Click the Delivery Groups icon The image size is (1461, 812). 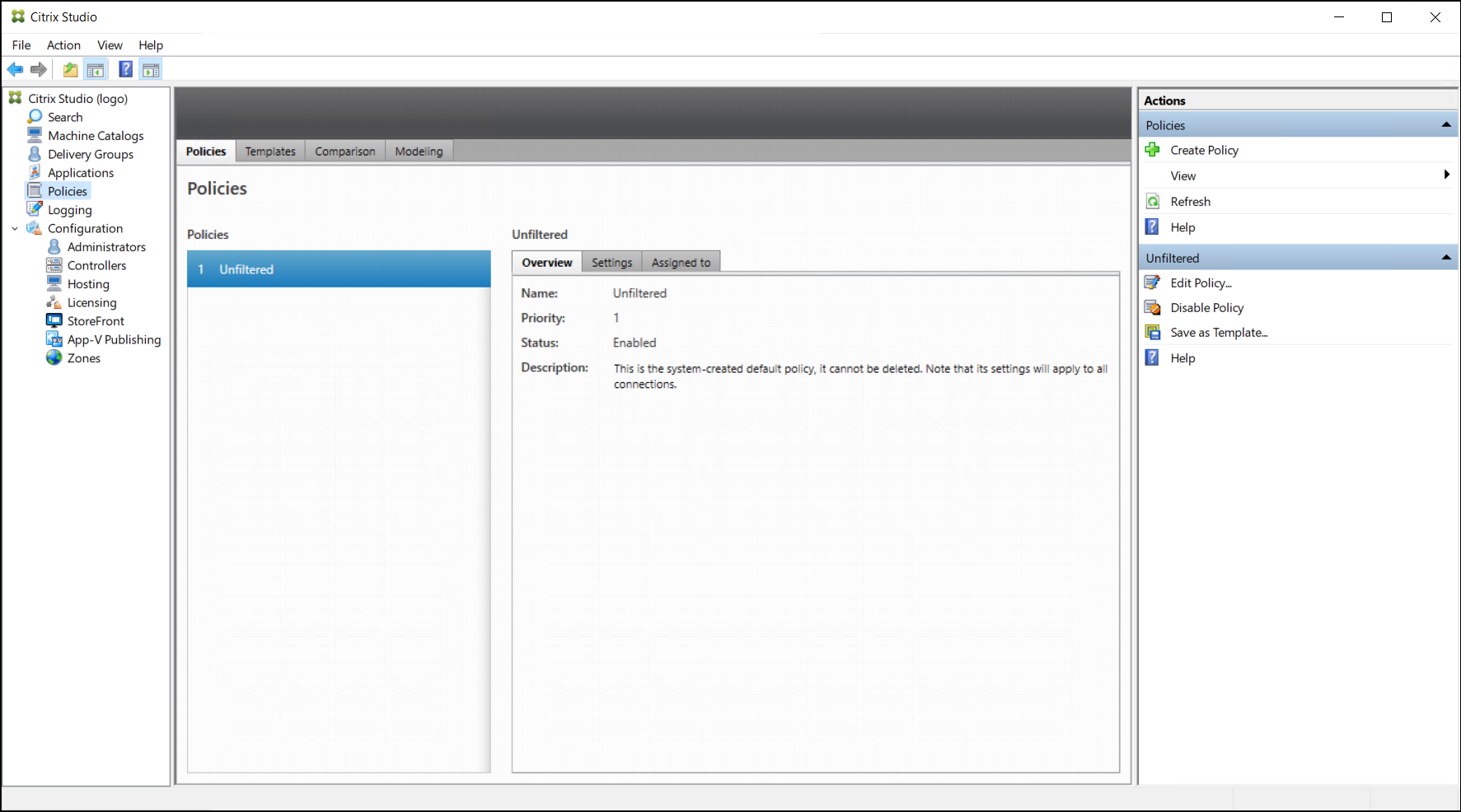(x=35, y=154)
